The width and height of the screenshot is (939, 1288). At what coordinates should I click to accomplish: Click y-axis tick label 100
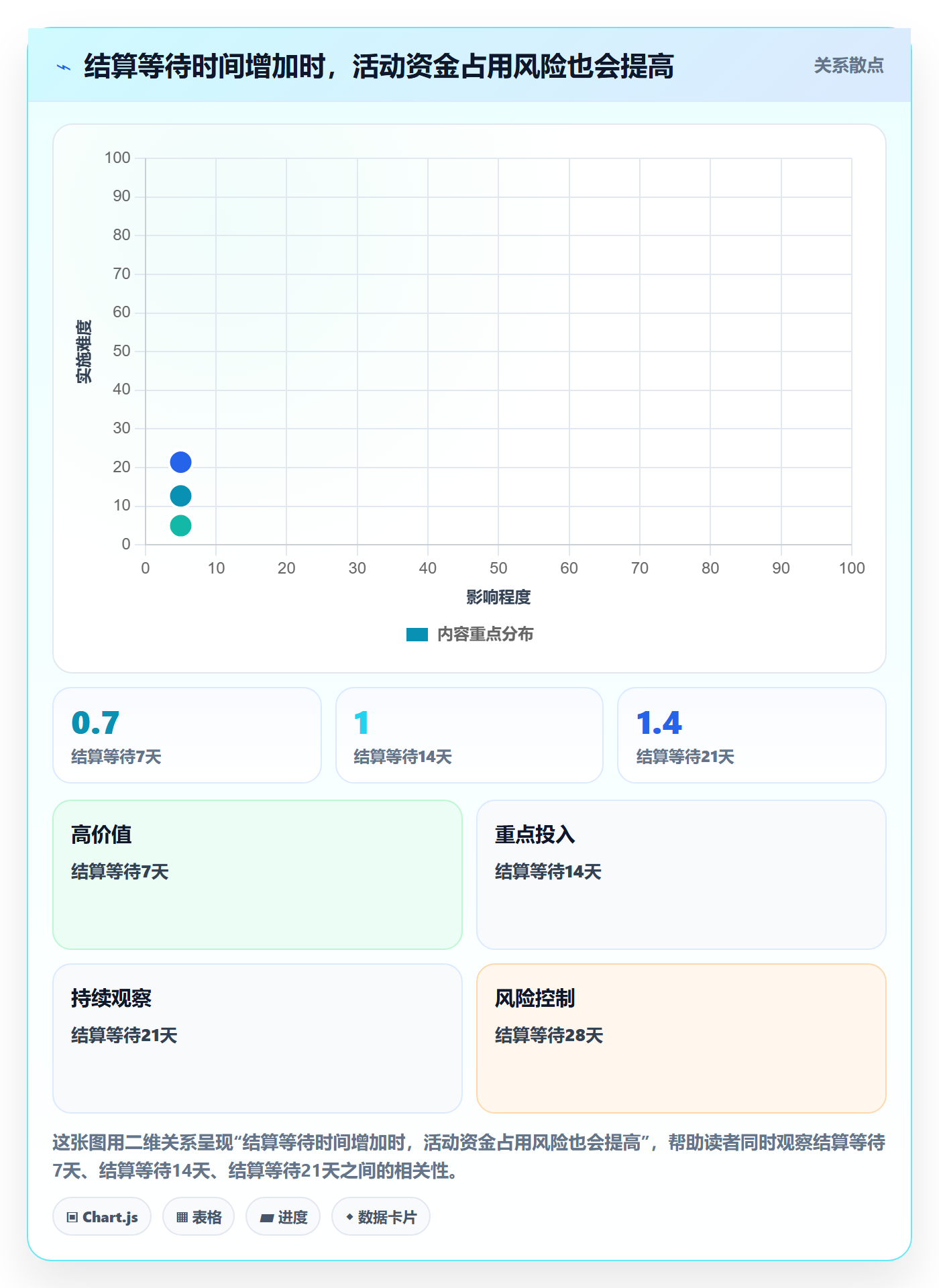pyautogui.click(x=117, y=158)
